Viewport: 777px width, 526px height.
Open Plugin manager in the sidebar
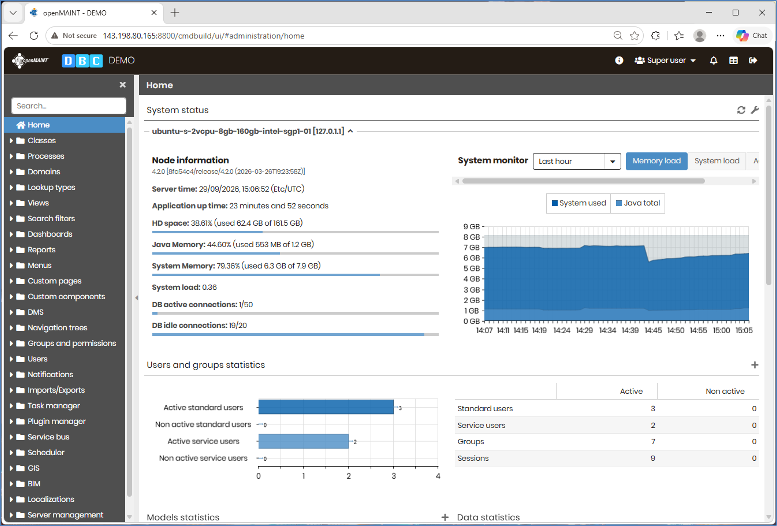click(x=64, y=421)
